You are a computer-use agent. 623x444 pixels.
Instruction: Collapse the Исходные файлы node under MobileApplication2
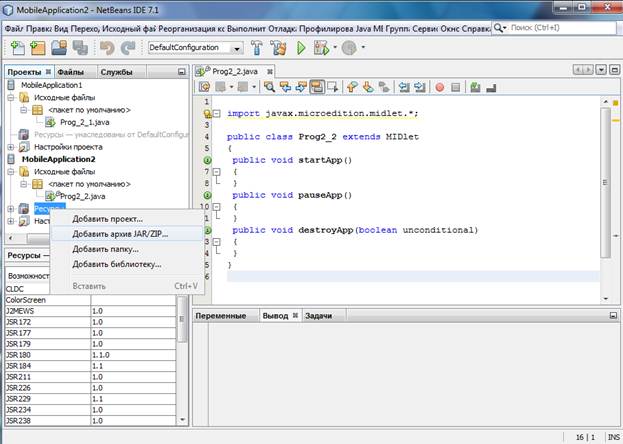coord(12,172)
